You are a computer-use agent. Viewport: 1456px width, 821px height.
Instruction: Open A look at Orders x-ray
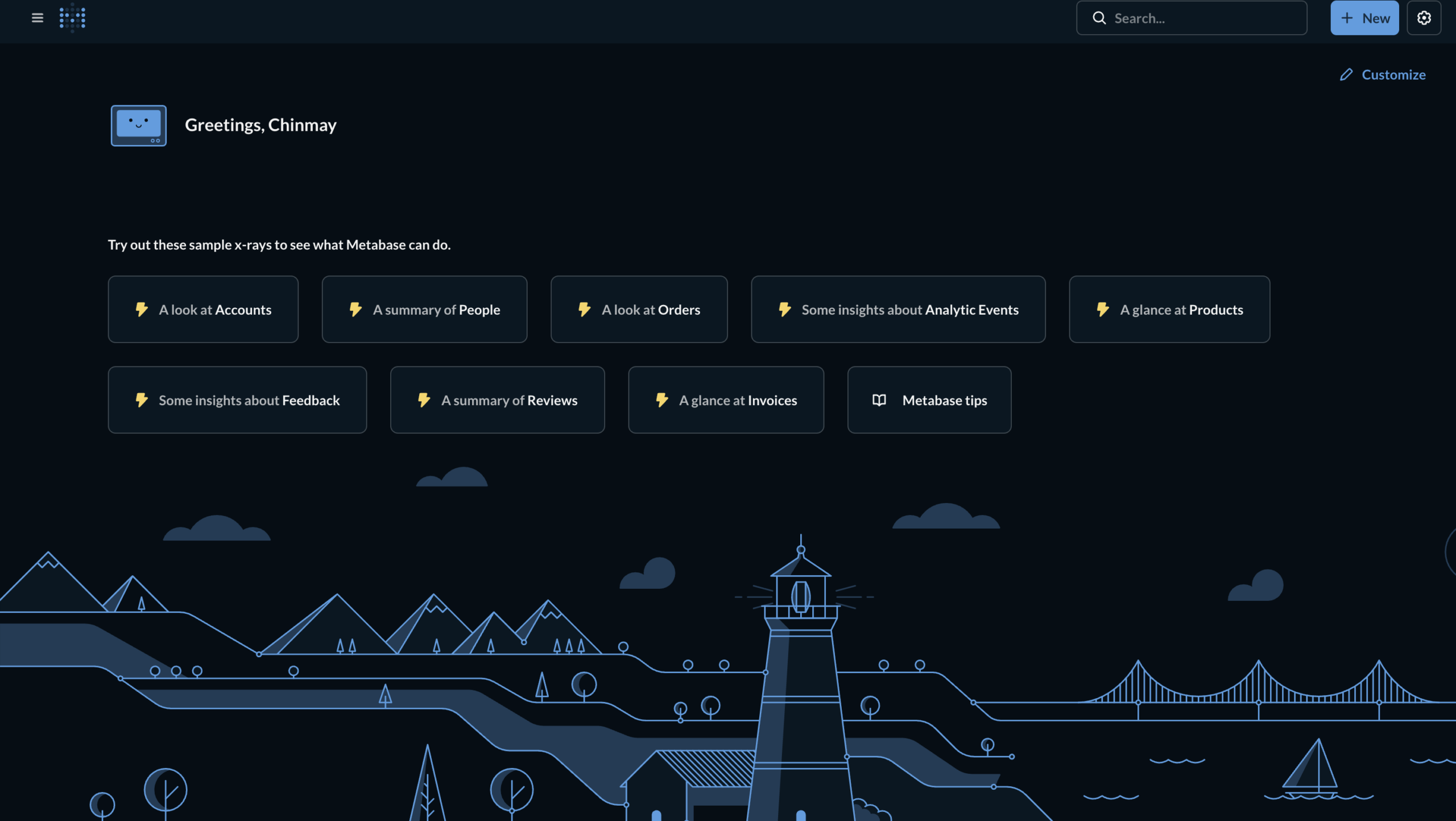[639, 309]
